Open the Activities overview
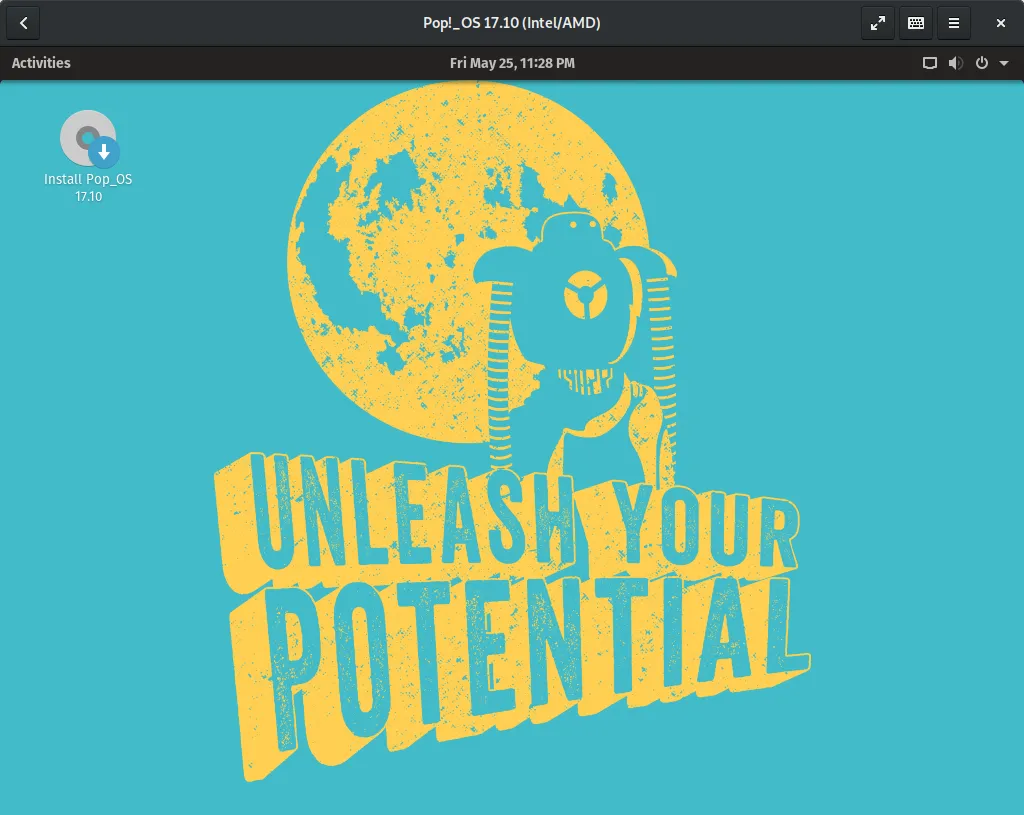 [41, 63]
